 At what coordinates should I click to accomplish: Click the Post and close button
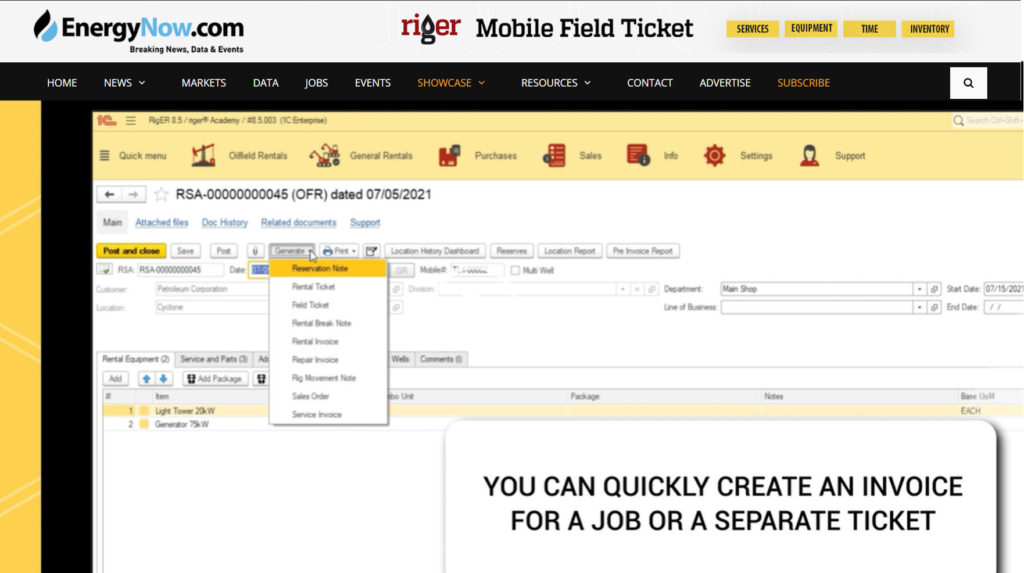131,251
